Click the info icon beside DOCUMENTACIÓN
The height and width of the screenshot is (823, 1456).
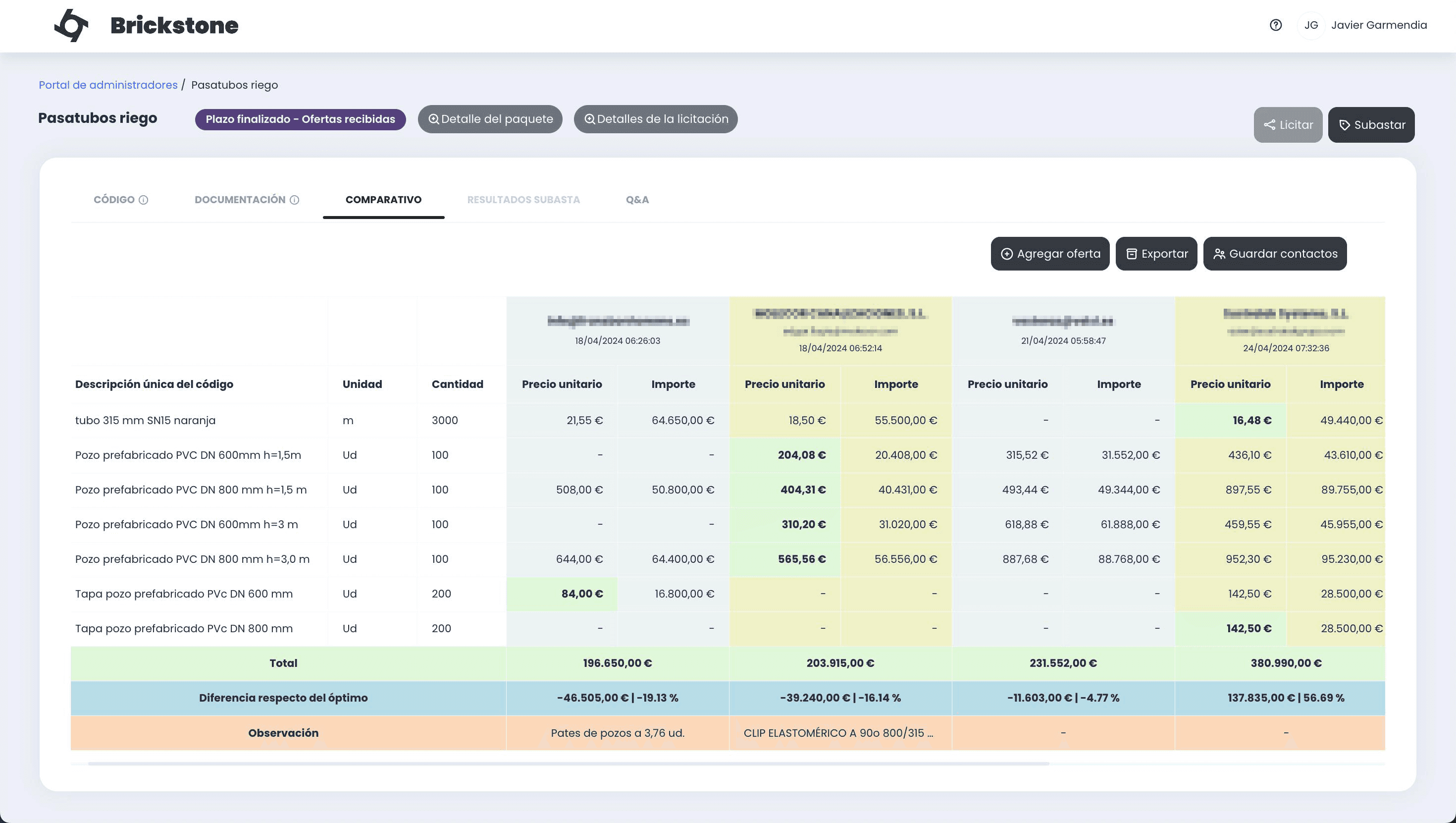click(295, 200)
